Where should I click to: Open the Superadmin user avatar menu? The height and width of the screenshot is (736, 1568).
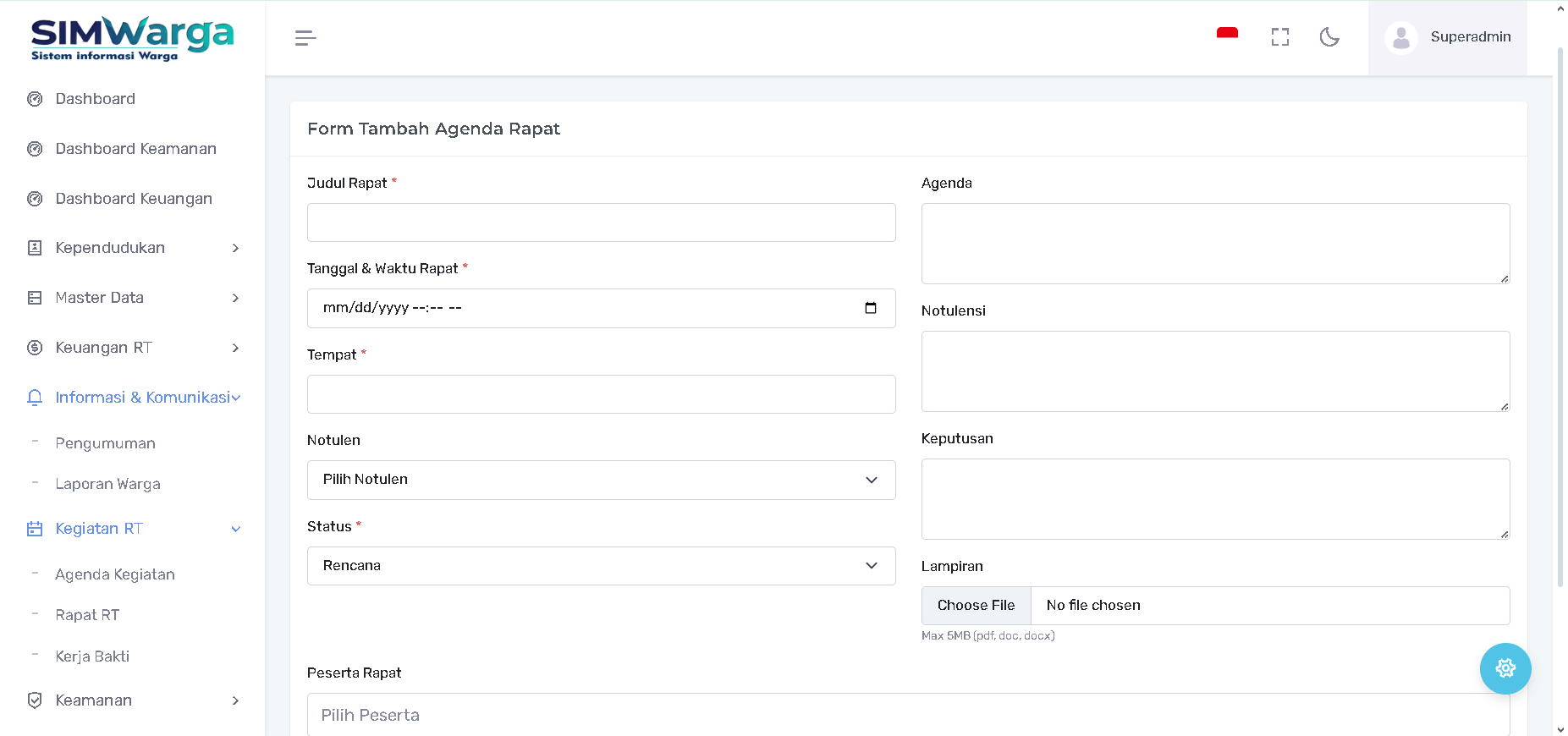point(1447,37)
